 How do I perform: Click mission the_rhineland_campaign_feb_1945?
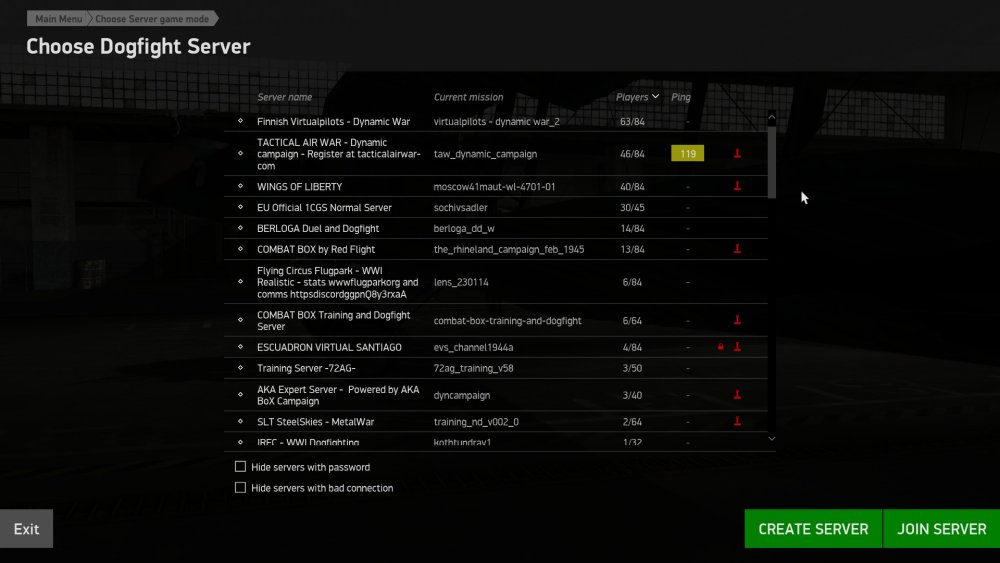tap(509, 249)
